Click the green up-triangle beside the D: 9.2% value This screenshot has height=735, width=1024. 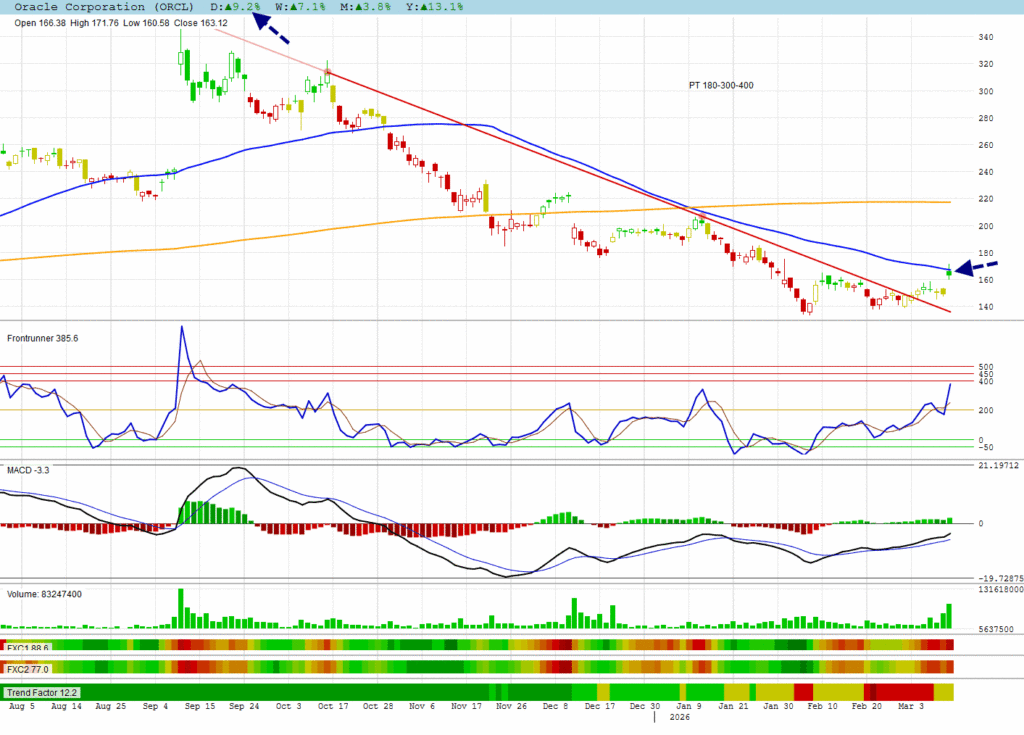pos(226,7)
